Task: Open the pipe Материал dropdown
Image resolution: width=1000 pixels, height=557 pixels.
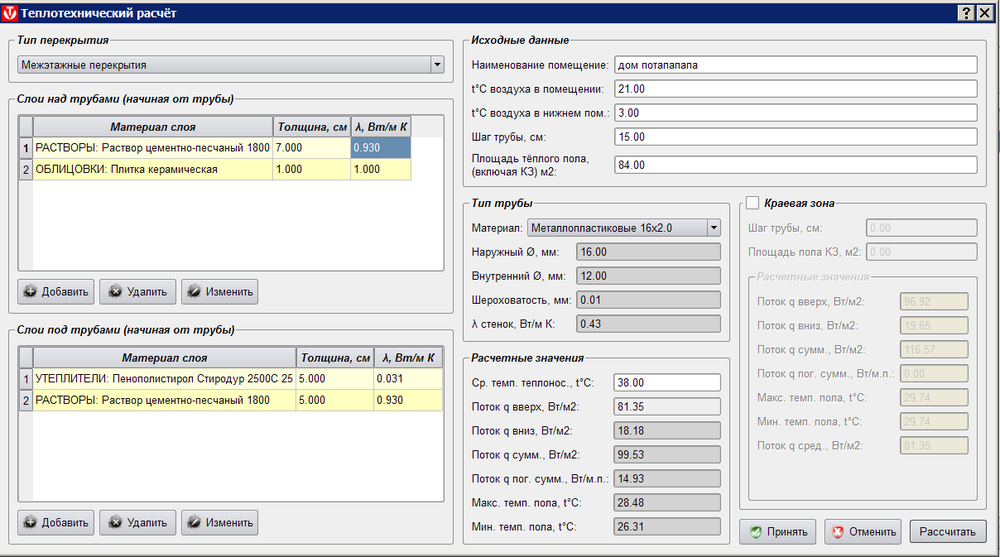Action: (712, 228)
